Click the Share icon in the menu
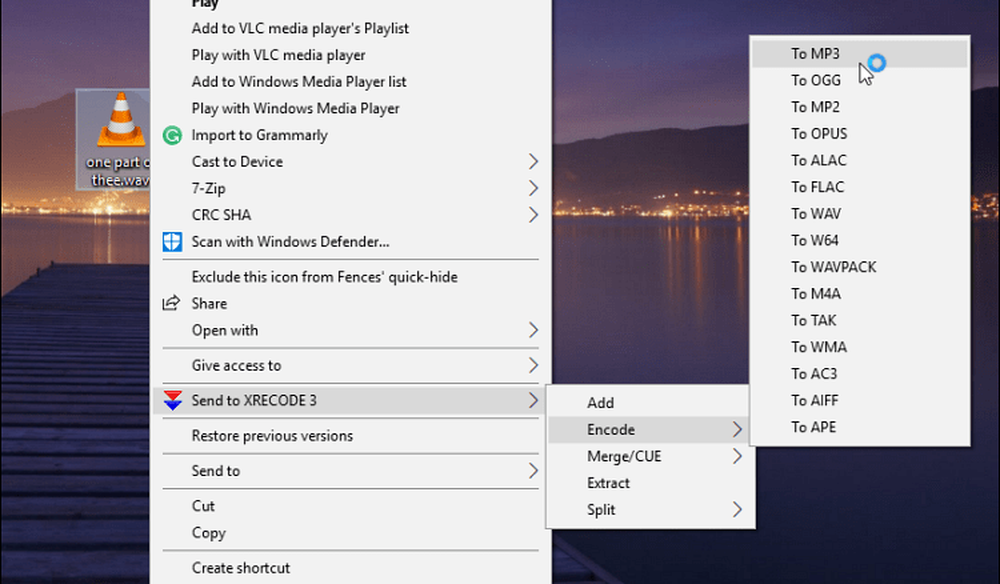This screenshot has height=584, width=1000. click(x=172, y=303)
